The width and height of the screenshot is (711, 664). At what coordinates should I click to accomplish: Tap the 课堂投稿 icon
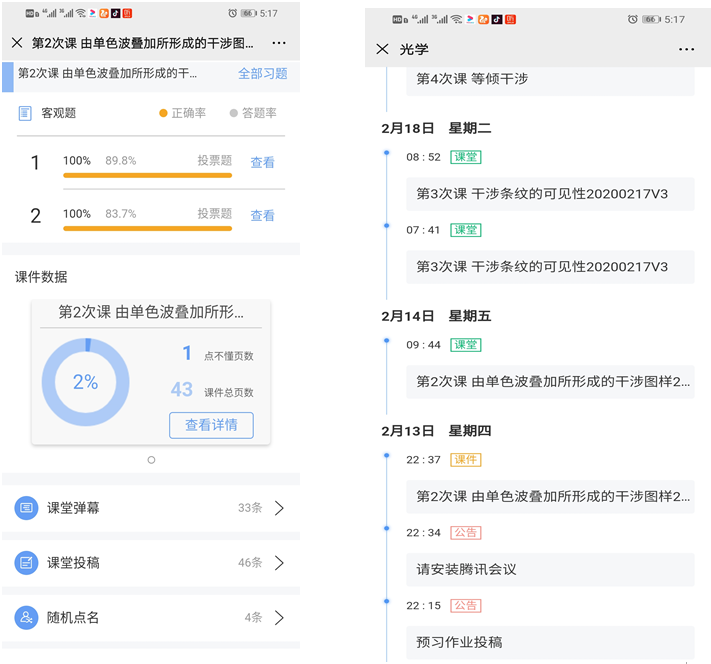[26, 563]
